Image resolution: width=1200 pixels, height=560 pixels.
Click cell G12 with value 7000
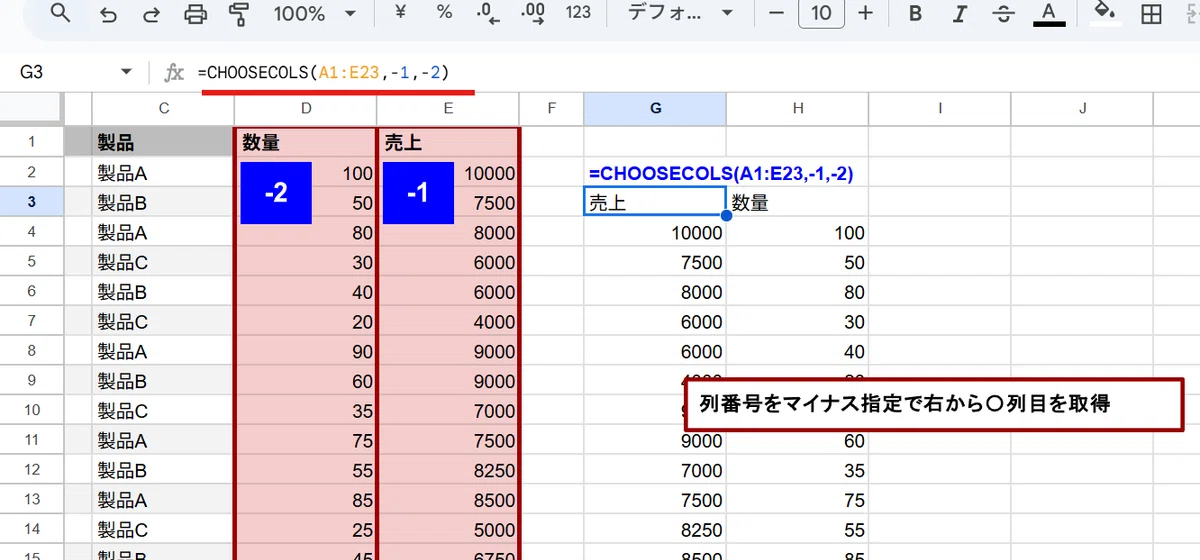point(655,471)
